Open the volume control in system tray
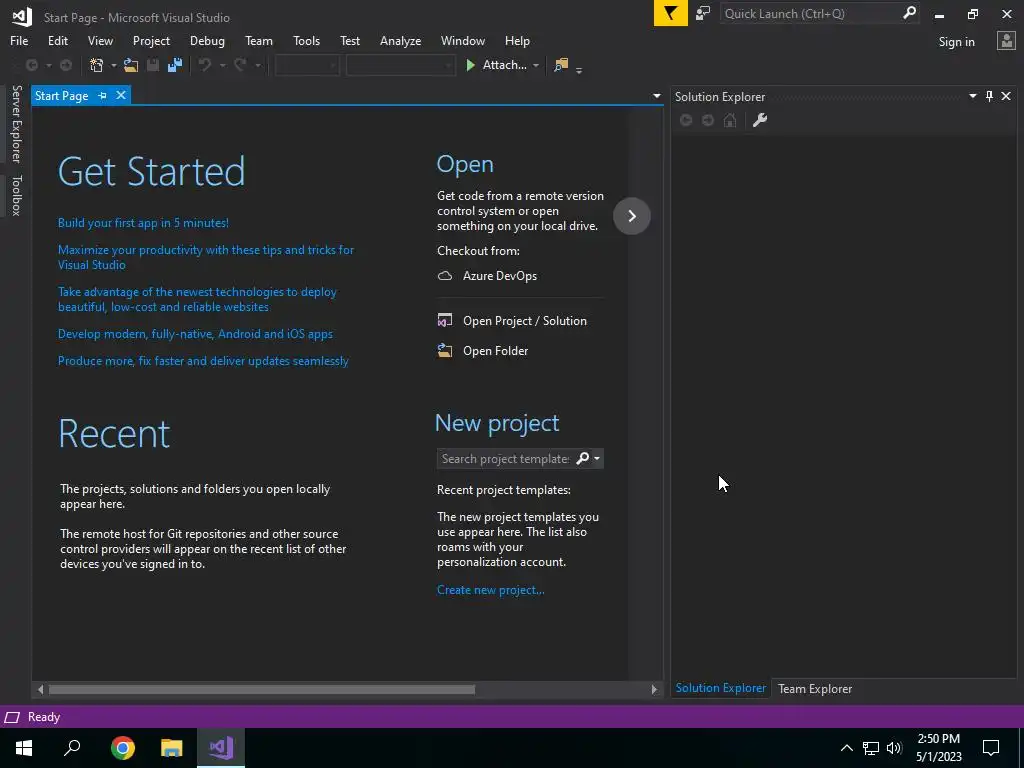Screen dimensions: 1024x768 (x=894, y=748)
